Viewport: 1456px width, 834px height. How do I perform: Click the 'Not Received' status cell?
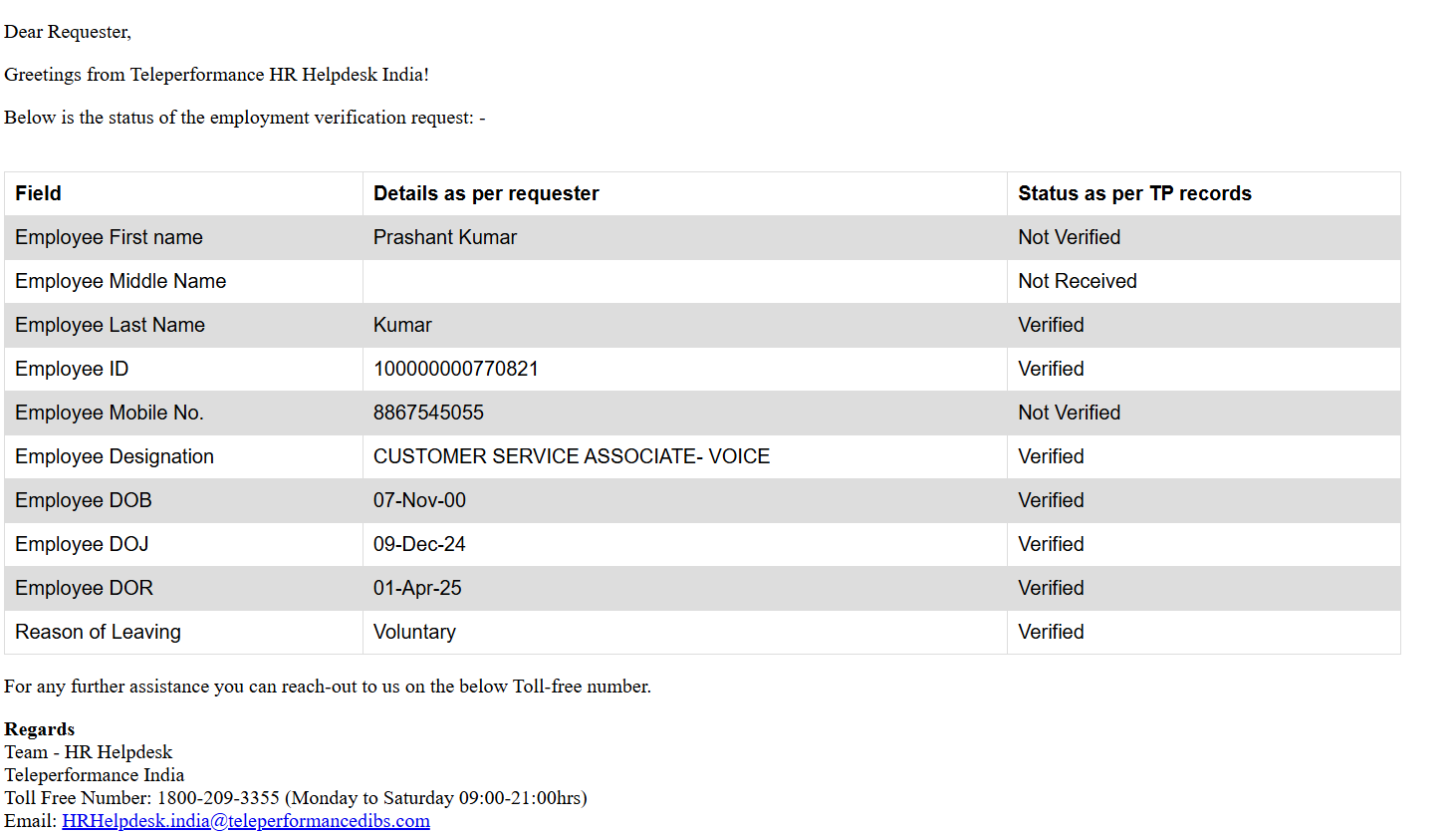pos(1077,281)
